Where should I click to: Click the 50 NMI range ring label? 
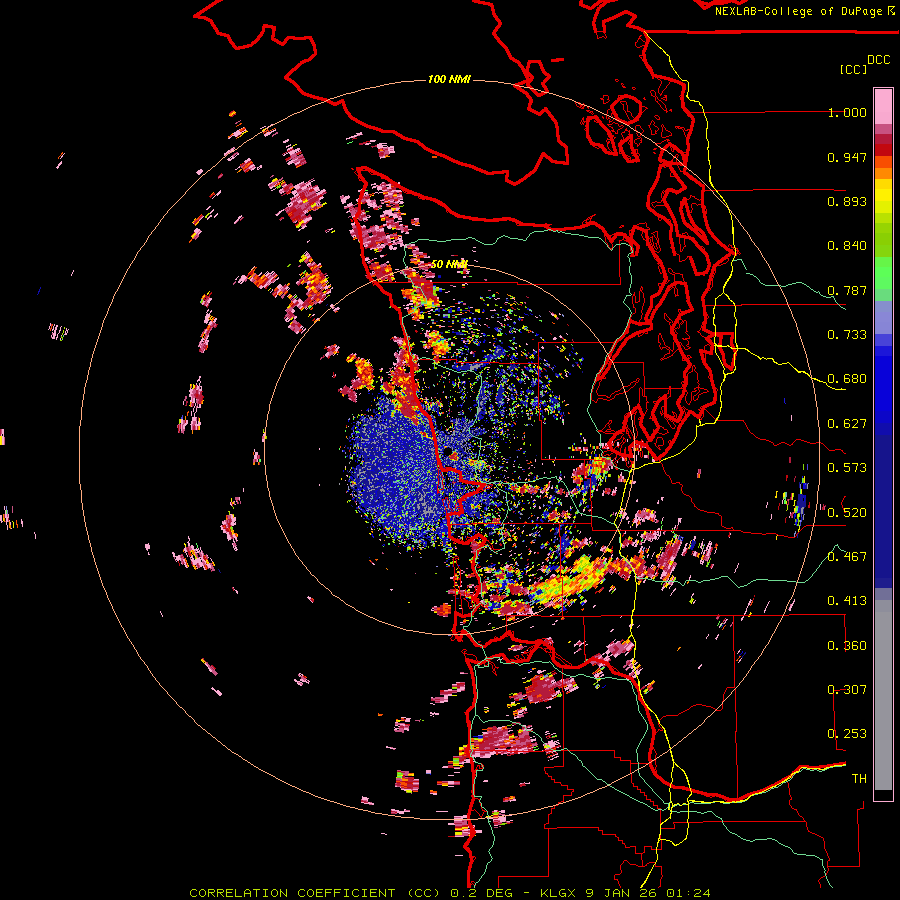(449, 264)
